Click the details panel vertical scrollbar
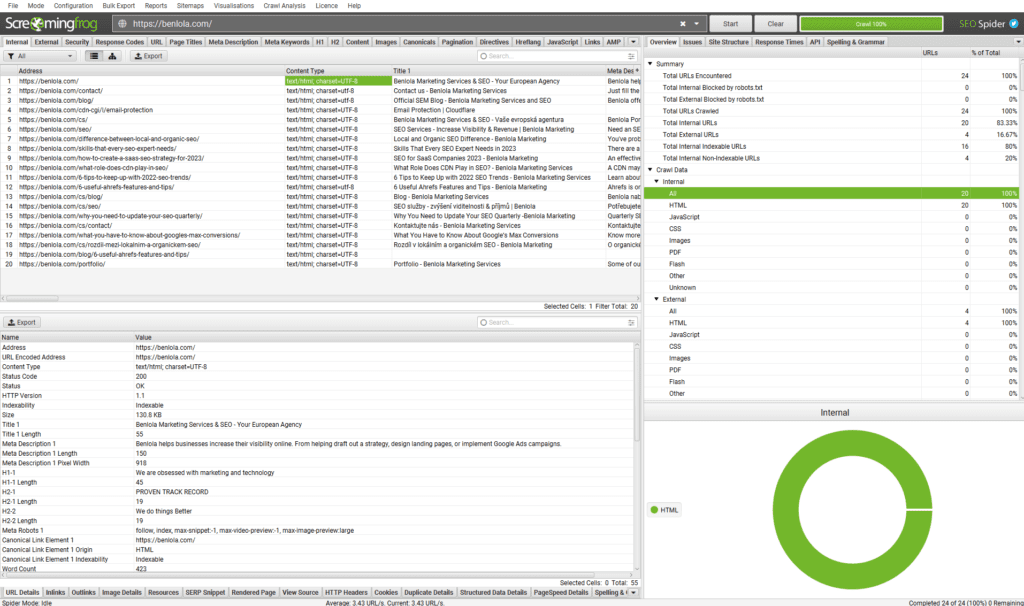Image resolution: width=1024 pixels, height=606 pixels. pyautogui.click(x=637, y=392)
